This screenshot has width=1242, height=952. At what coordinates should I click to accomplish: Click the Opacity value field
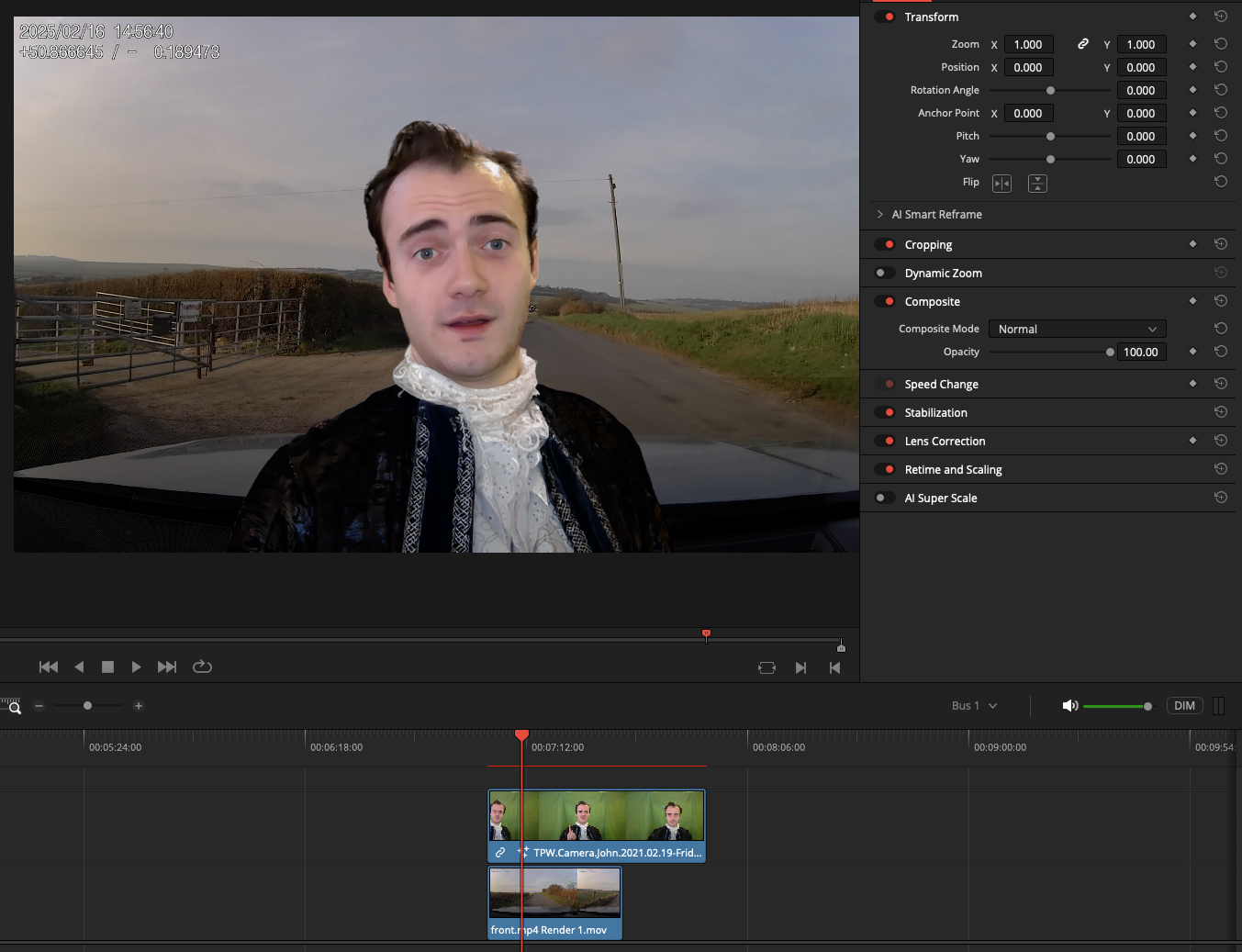1141,352
